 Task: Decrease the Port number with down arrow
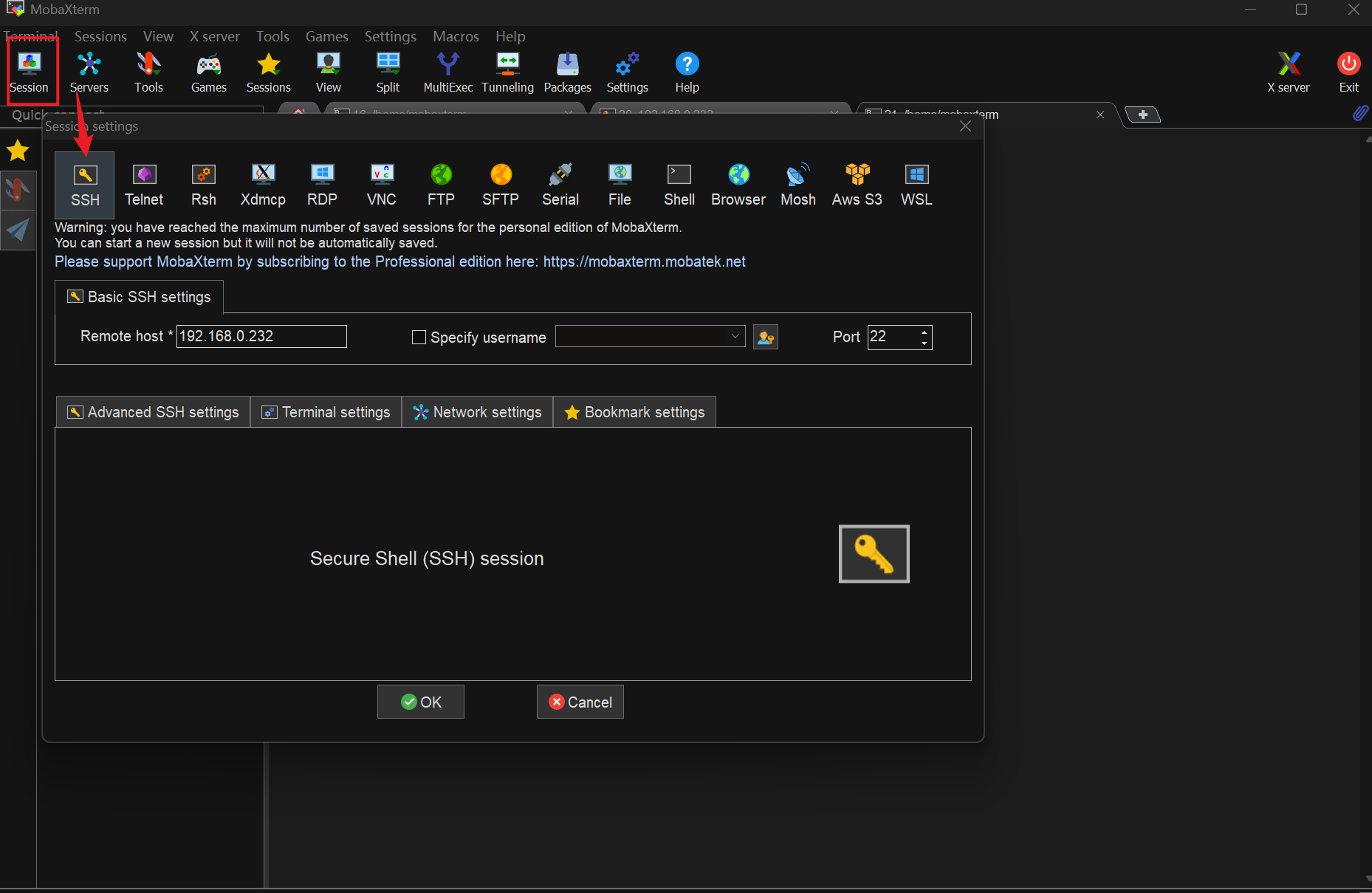[x=924, y=343]
